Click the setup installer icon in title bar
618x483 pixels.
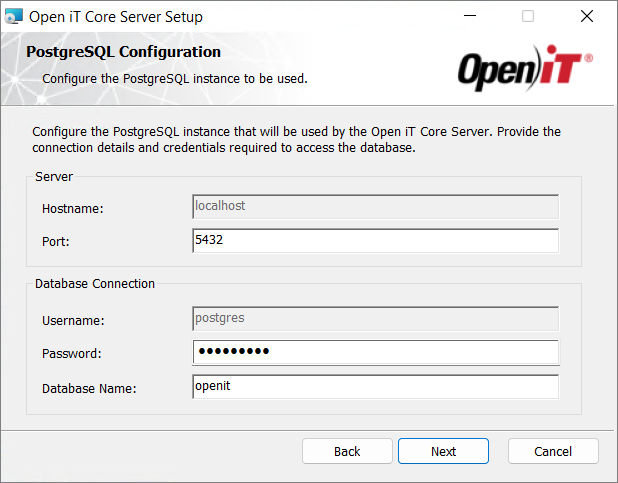(x=13, y=17)
